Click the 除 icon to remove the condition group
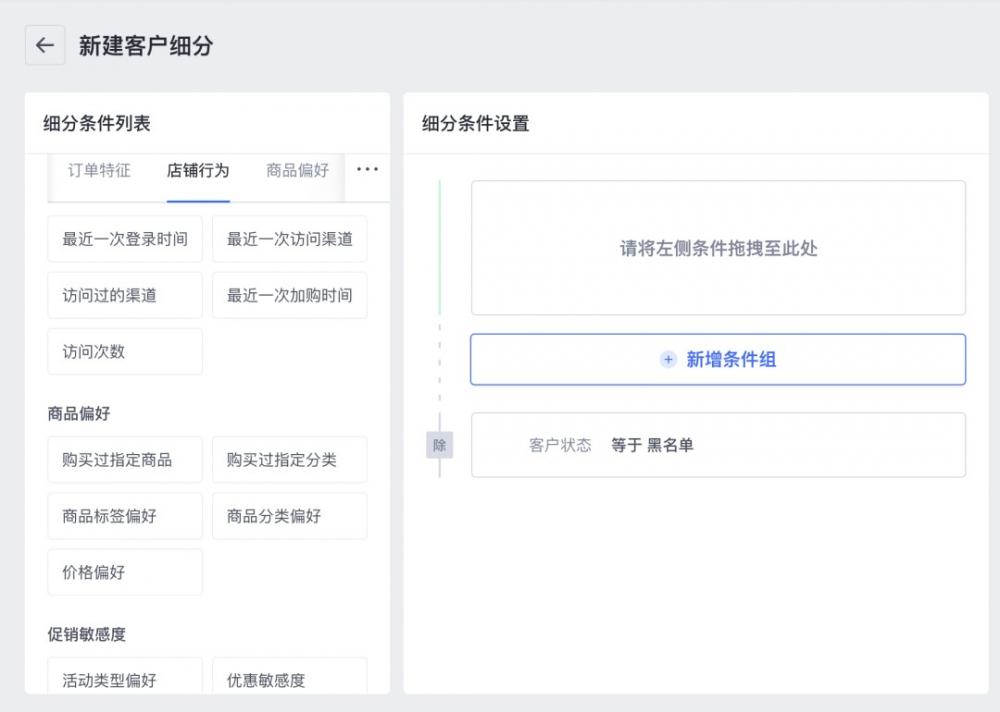The image size is (1000, 712). click(440, 444)
